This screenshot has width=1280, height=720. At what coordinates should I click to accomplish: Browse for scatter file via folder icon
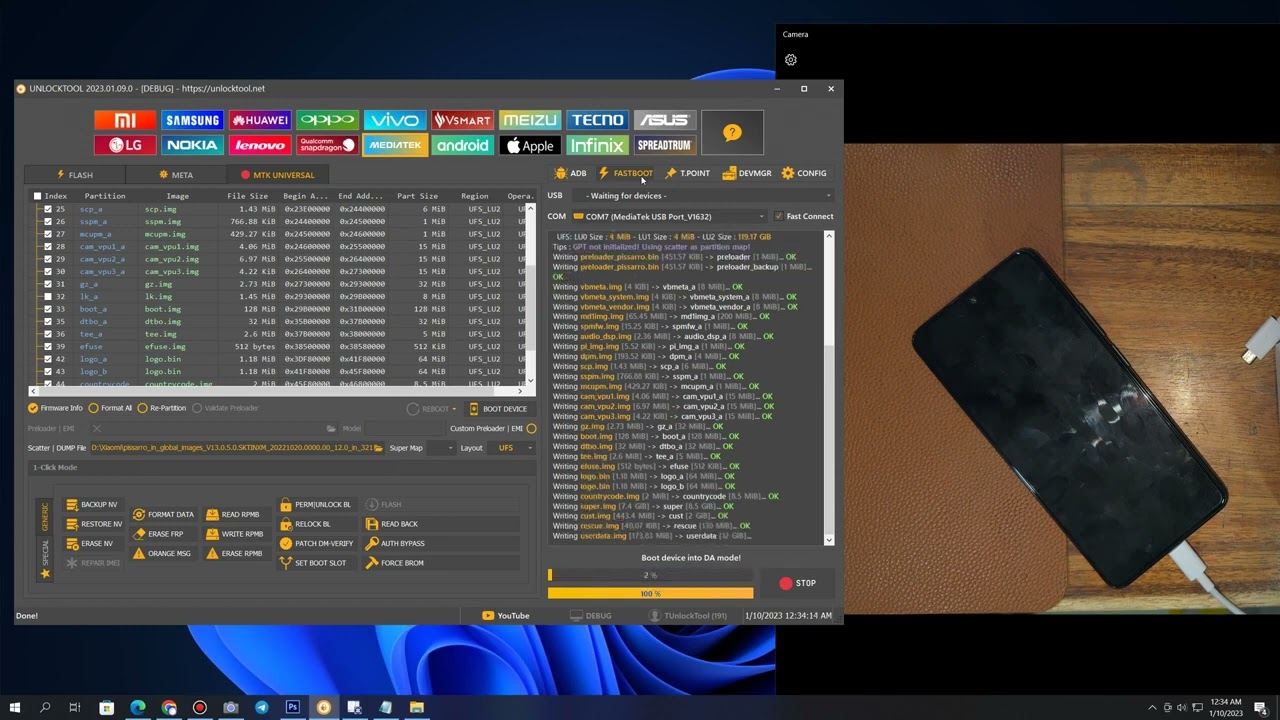point(378,448)
